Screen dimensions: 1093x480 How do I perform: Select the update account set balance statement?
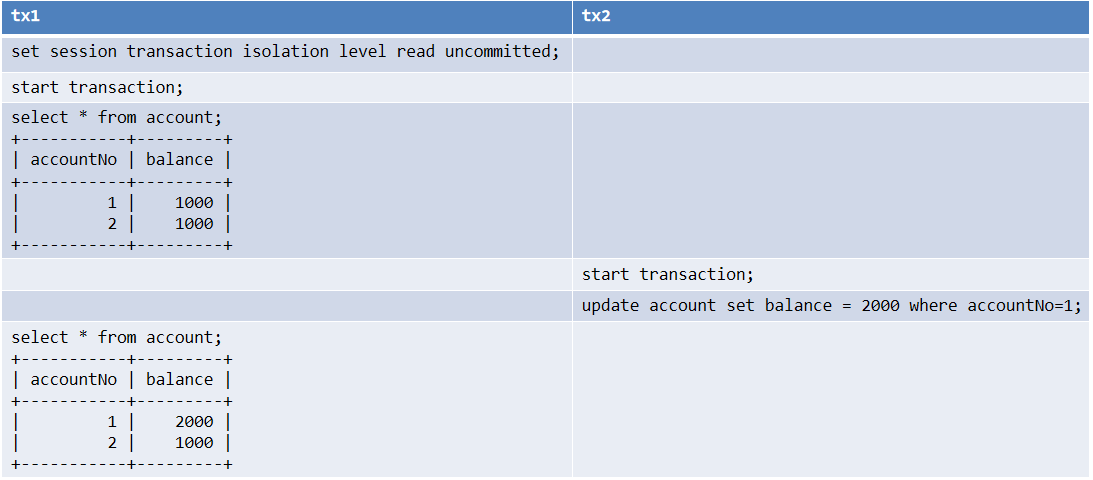click(831, 305)
